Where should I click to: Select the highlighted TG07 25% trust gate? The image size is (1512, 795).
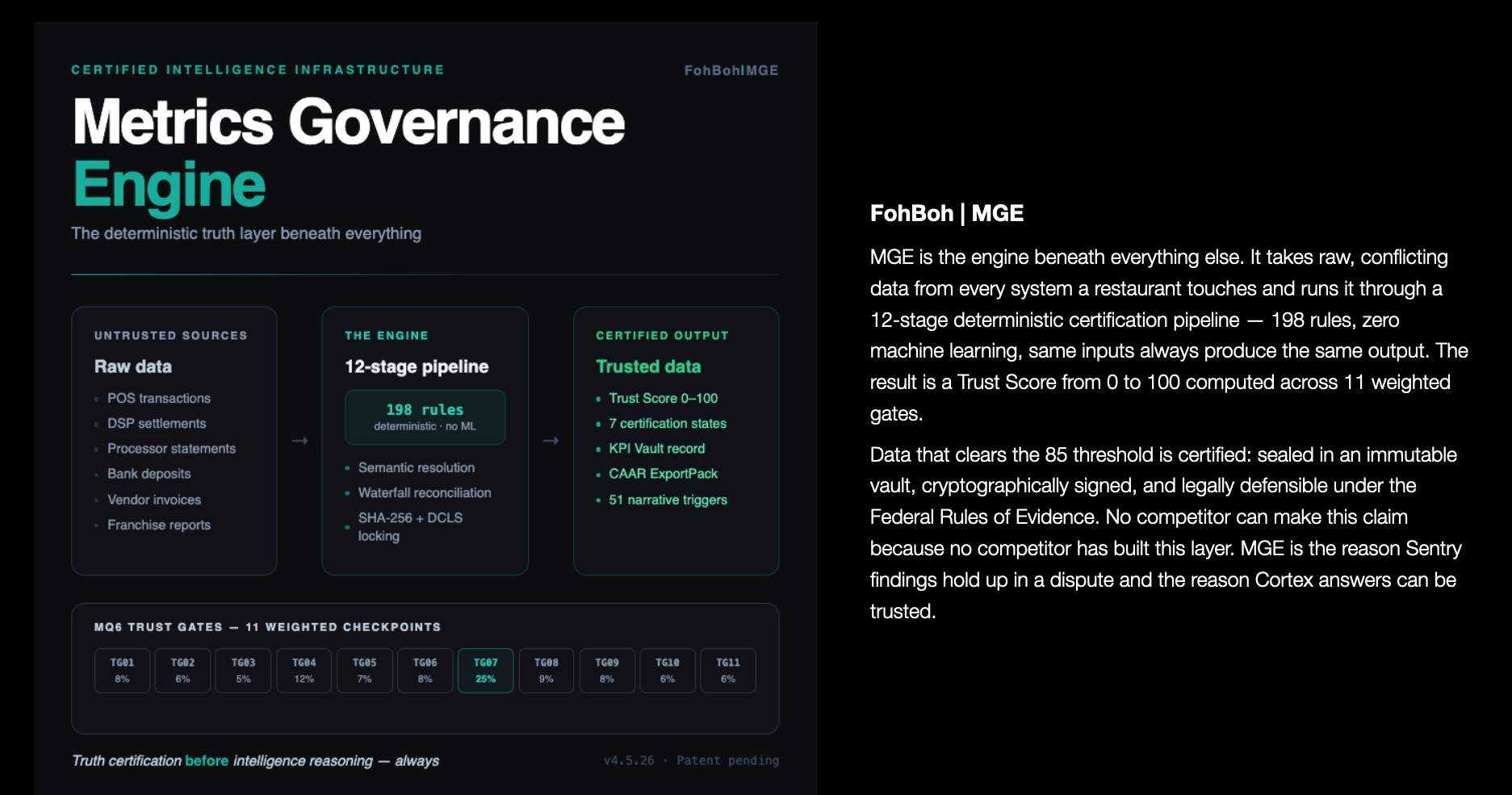tap(485, 671)
